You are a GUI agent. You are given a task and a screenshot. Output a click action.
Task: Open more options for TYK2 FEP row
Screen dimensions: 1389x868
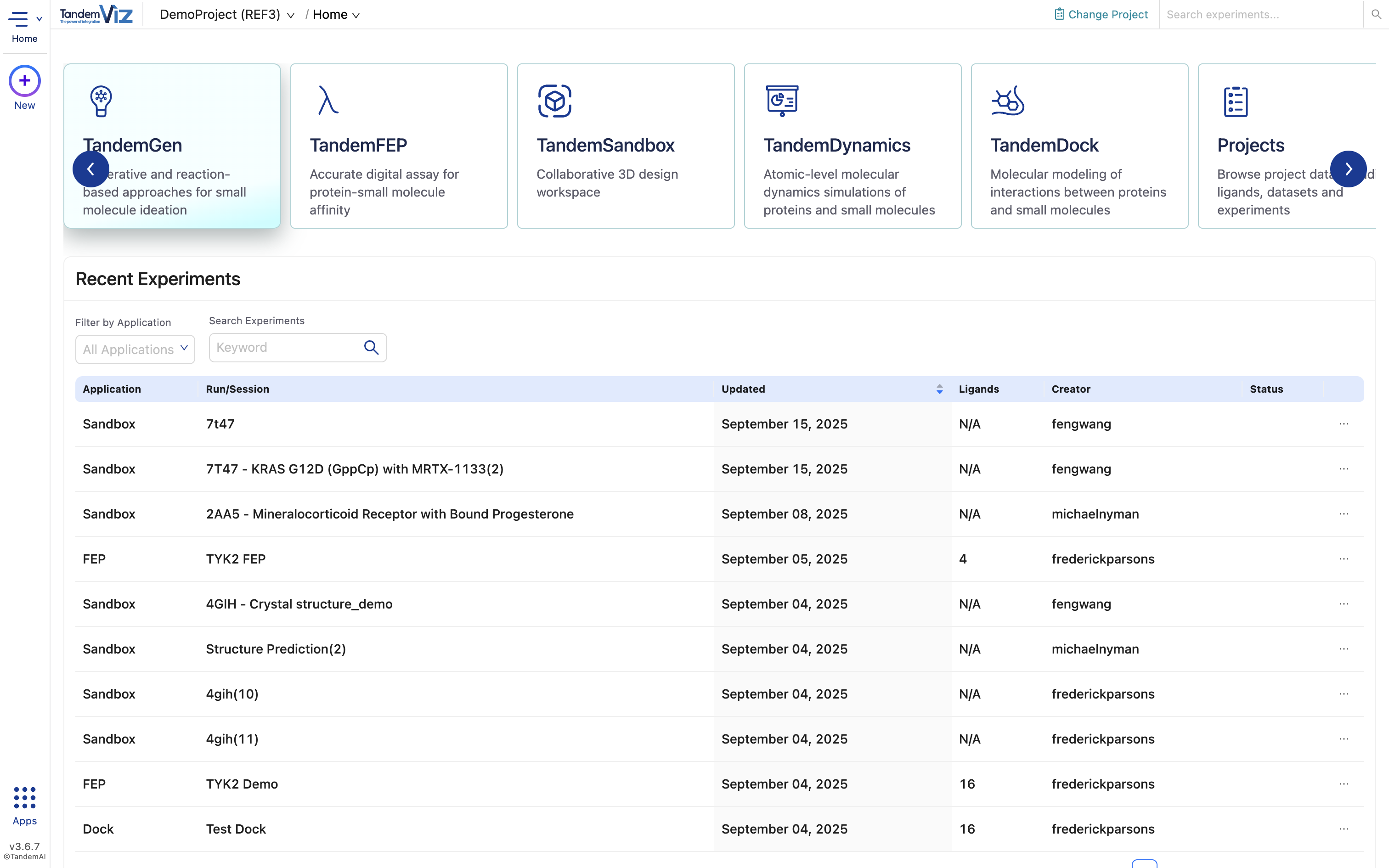pos(1344,558)
